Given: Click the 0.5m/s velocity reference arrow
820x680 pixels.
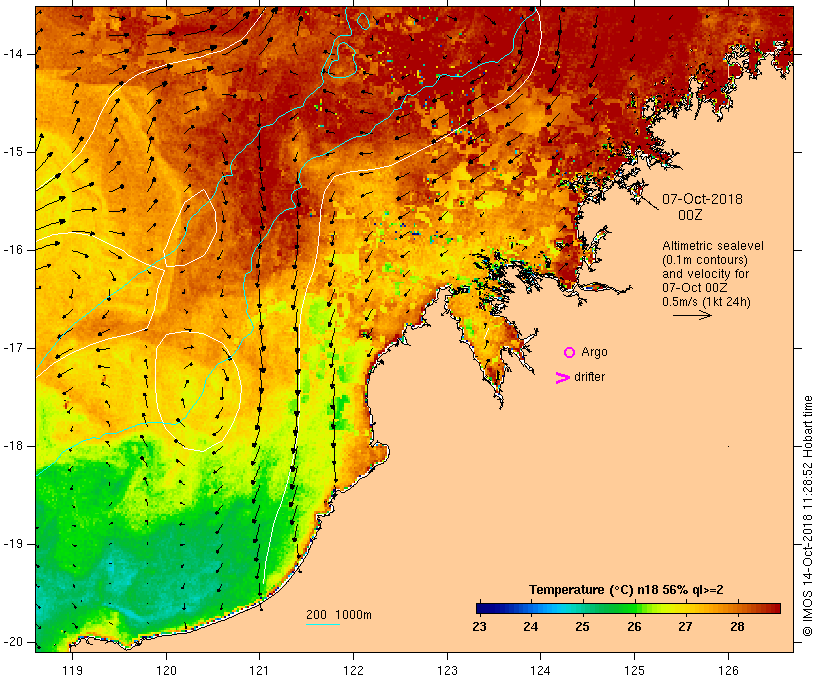Looking at the screenshot, I should pos(692,315).
